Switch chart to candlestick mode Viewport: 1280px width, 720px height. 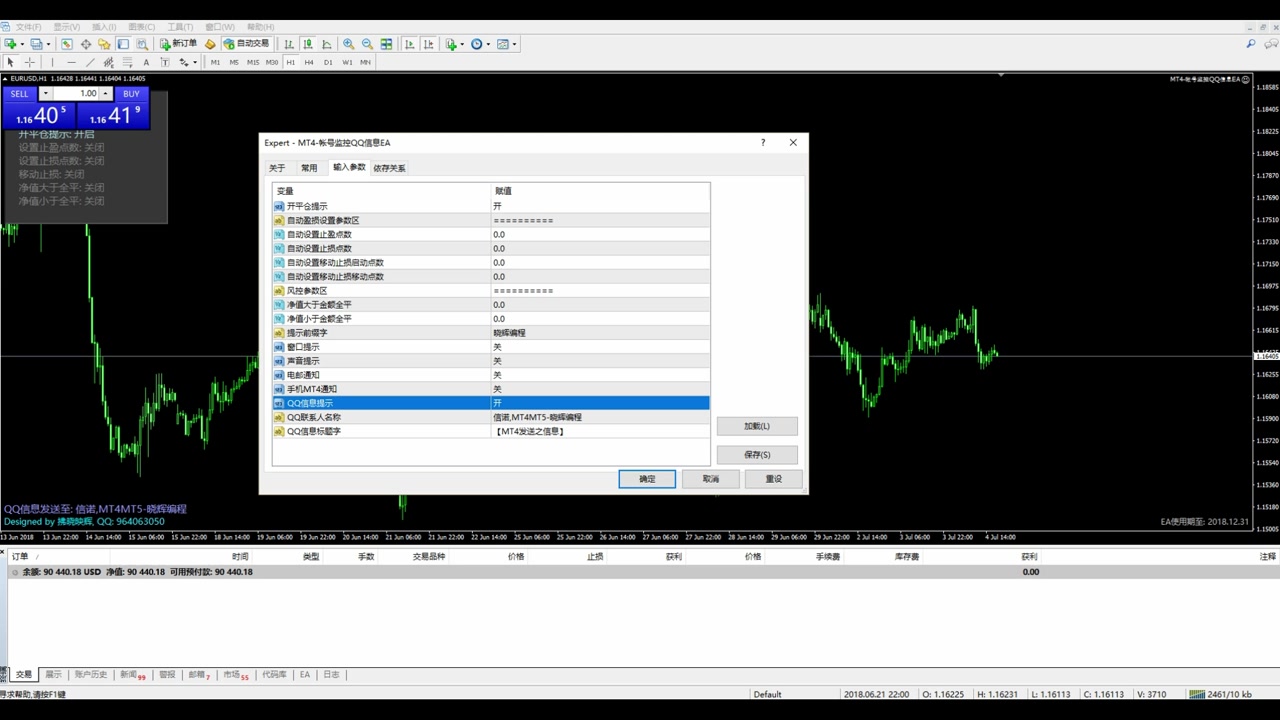pos(308,44)
